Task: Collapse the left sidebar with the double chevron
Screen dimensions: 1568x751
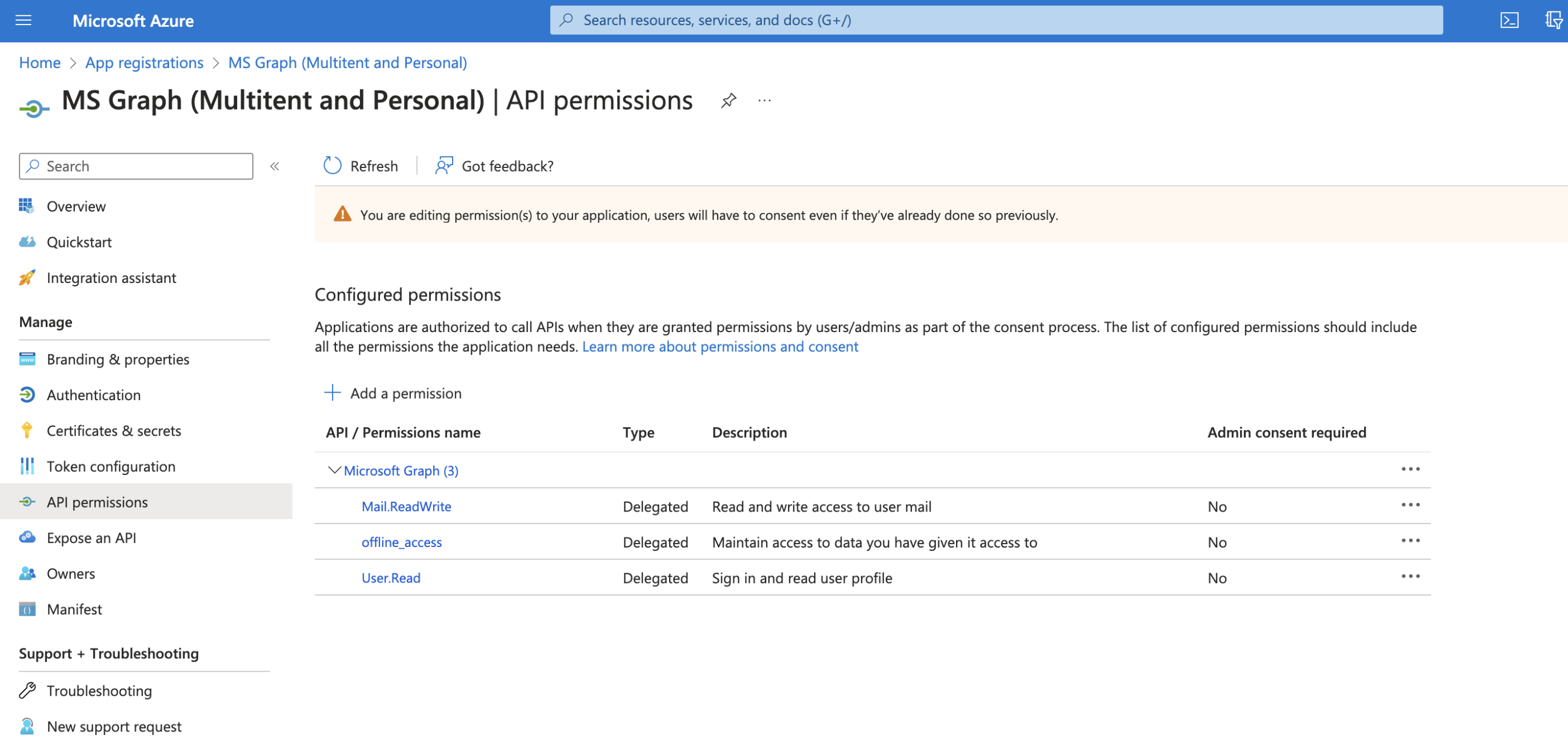Action: 274,166
